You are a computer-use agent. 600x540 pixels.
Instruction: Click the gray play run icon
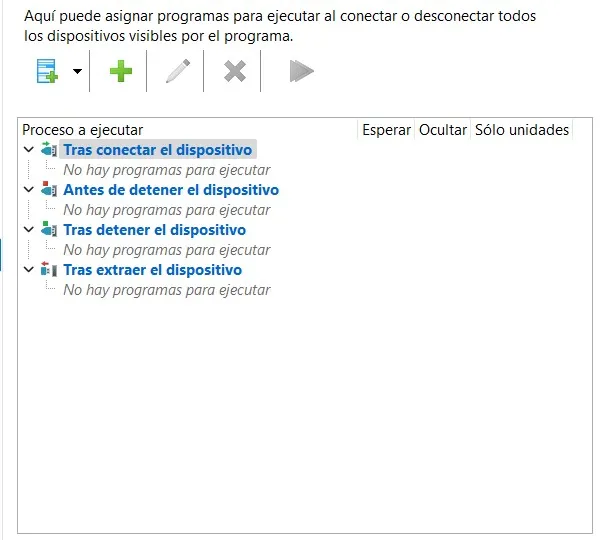(302, 71)
